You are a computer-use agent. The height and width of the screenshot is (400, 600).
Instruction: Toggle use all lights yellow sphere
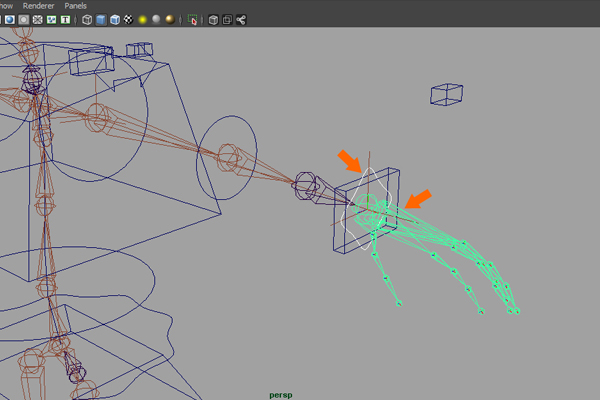pos(142,20)
